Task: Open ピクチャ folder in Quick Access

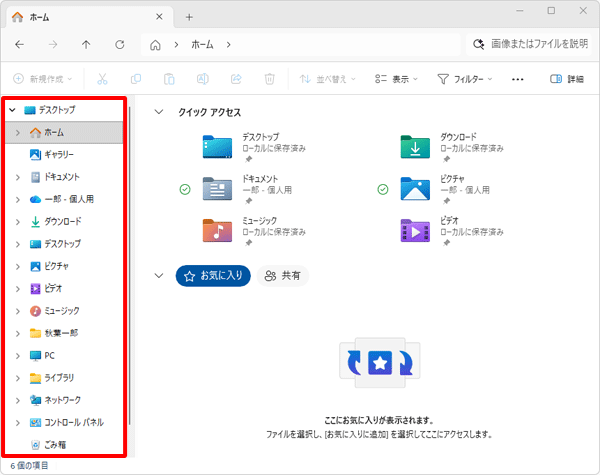Action: click(445, 189)
